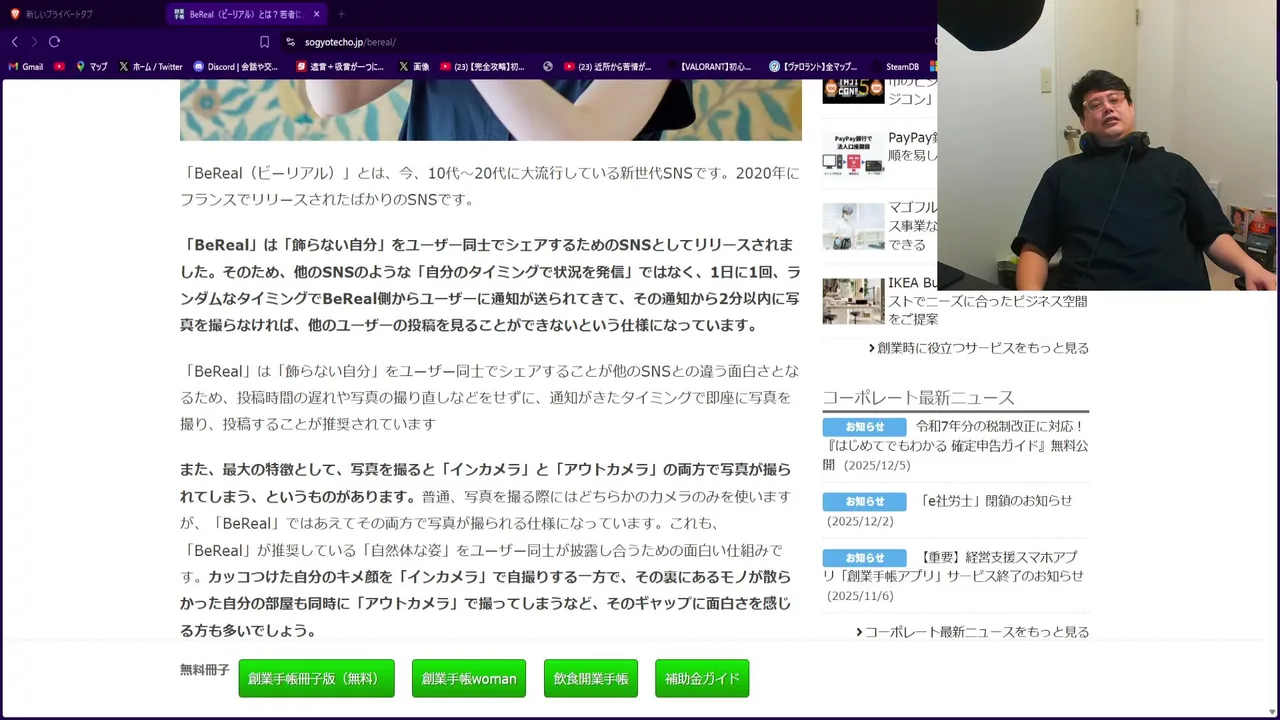Open the 遮音＋吸音が一つに bookmark
This screenshot has height=720, width=1280.
[x=340, y=67]
